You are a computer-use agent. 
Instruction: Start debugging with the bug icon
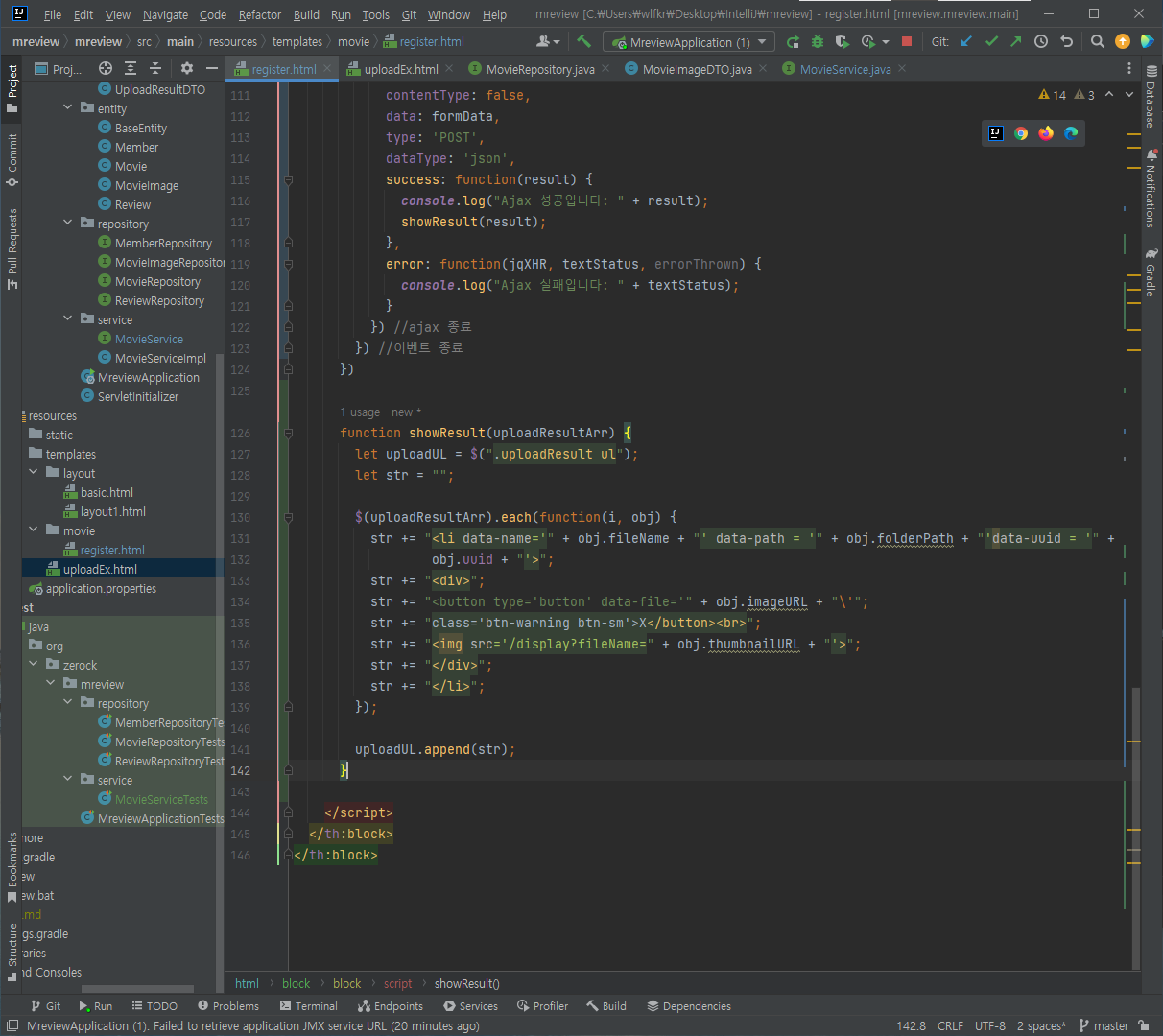point(818,42)
